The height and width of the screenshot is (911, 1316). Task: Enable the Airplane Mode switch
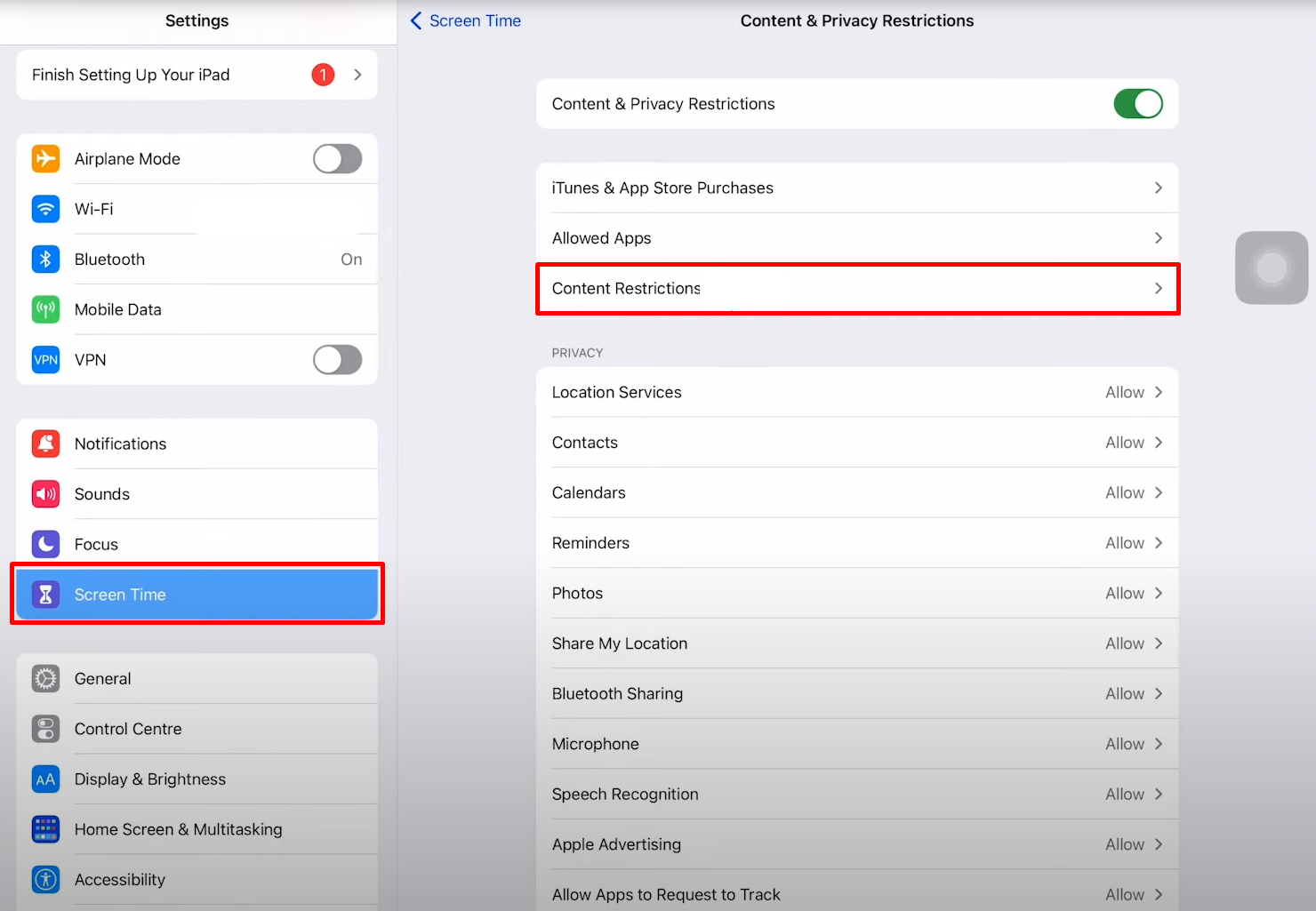click(337, 159)
